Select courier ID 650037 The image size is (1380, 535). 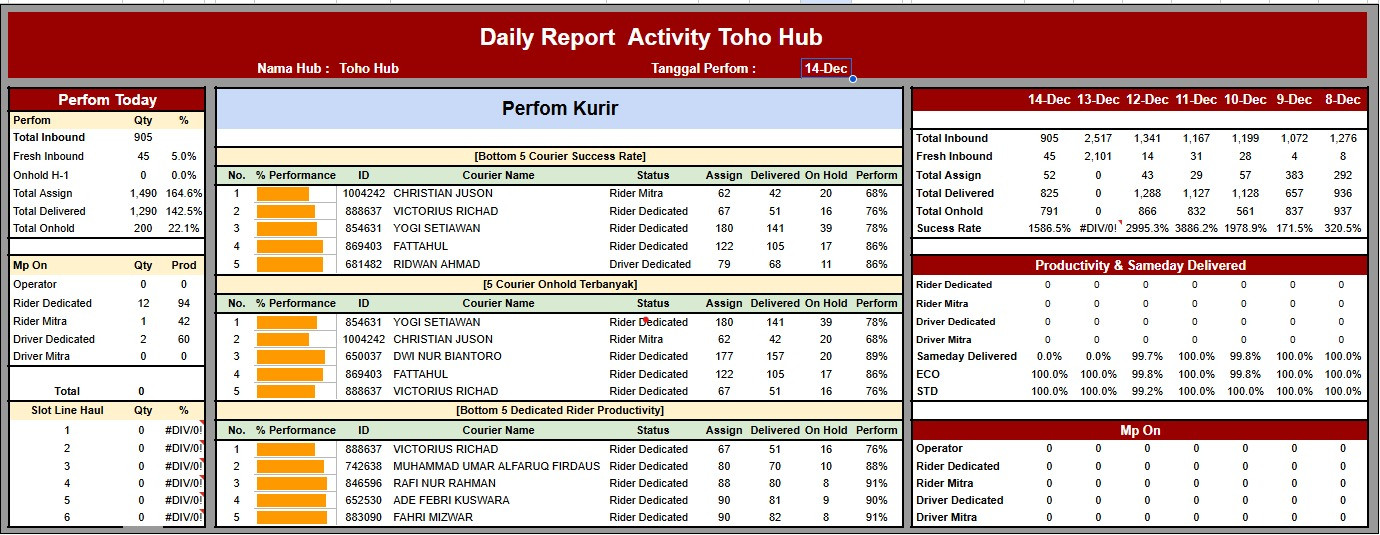click(364, 356)
